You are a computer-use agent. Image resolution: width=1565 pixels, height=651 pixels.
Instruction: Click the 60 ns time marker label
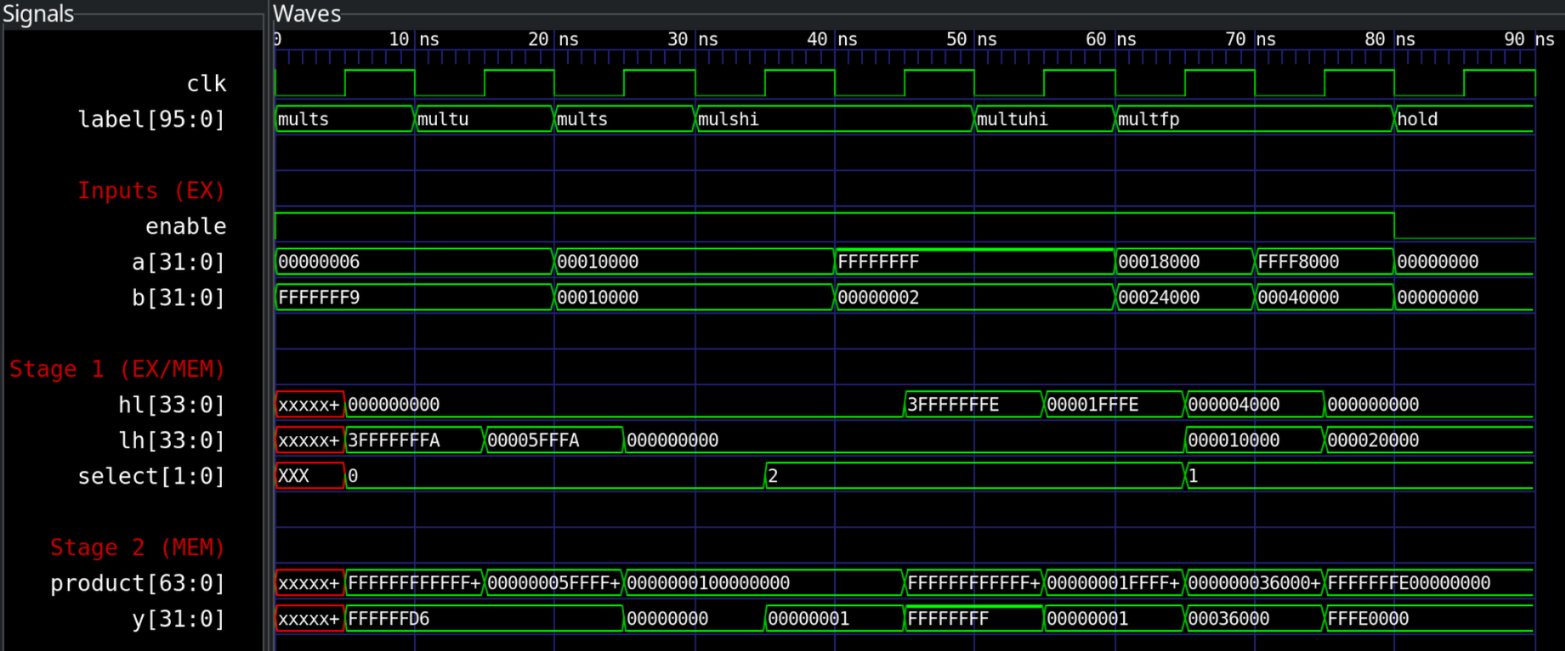(x=1113, y=39)
